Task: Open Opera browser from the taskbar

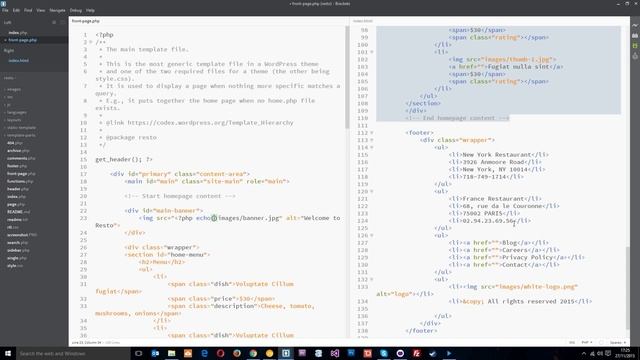Action: pyautogui.click(x=220, y=353)
